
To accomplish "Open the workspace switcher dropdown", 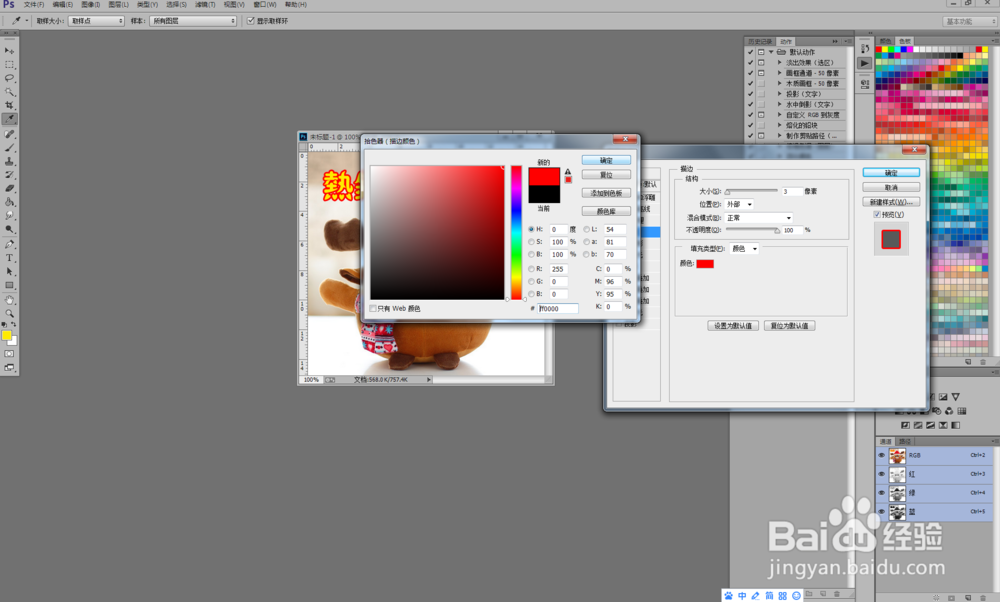I will tap(969, 22).
